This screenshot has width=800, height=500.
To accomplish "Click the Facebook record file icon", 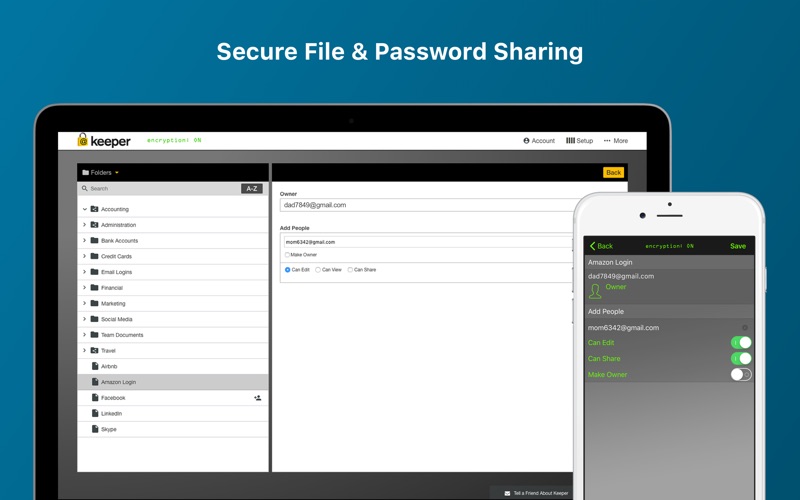I will pyautogui.click(x=95, y=397).
